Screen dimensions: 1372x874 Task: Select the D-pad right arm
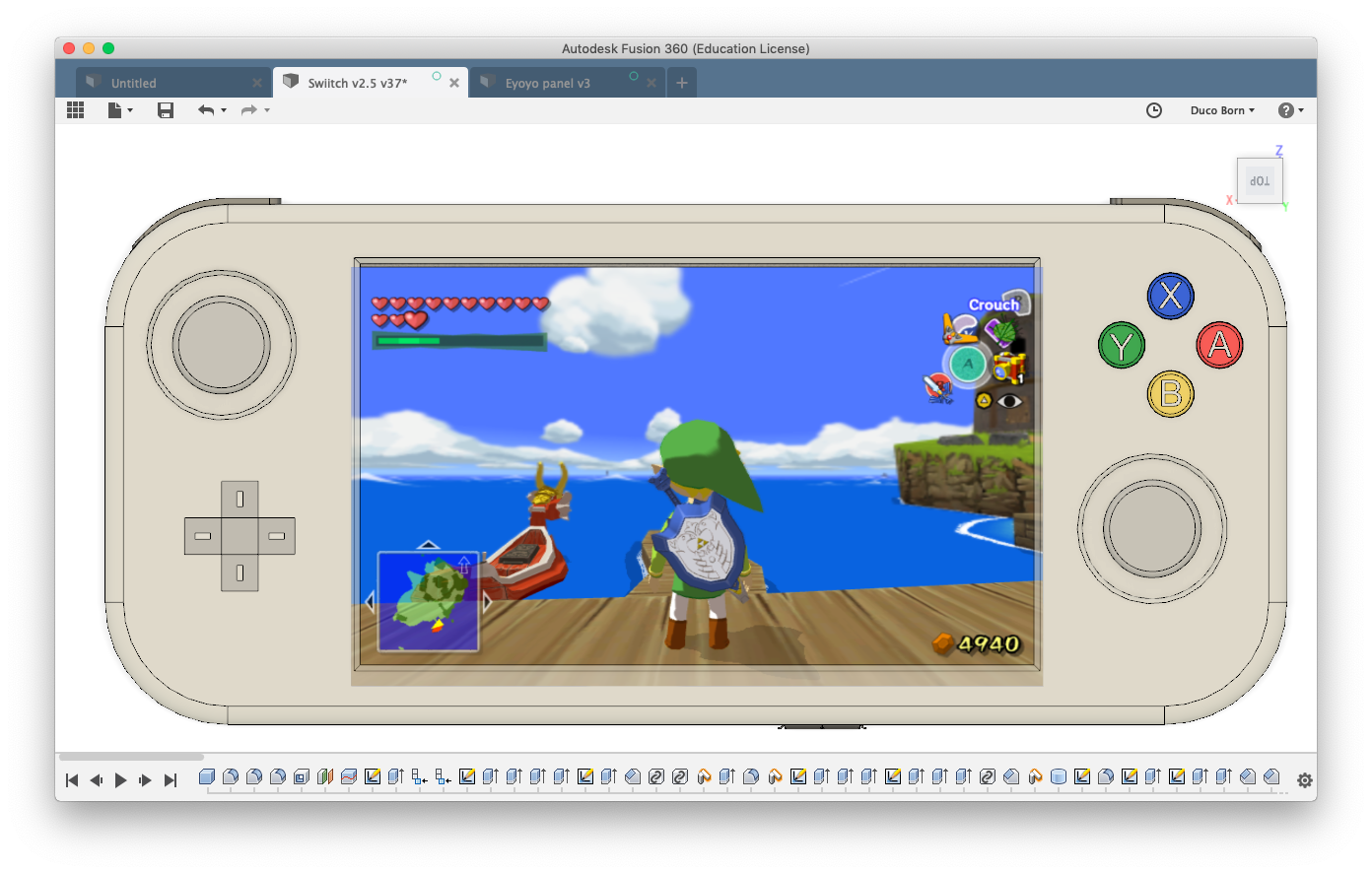coord(277,536)
